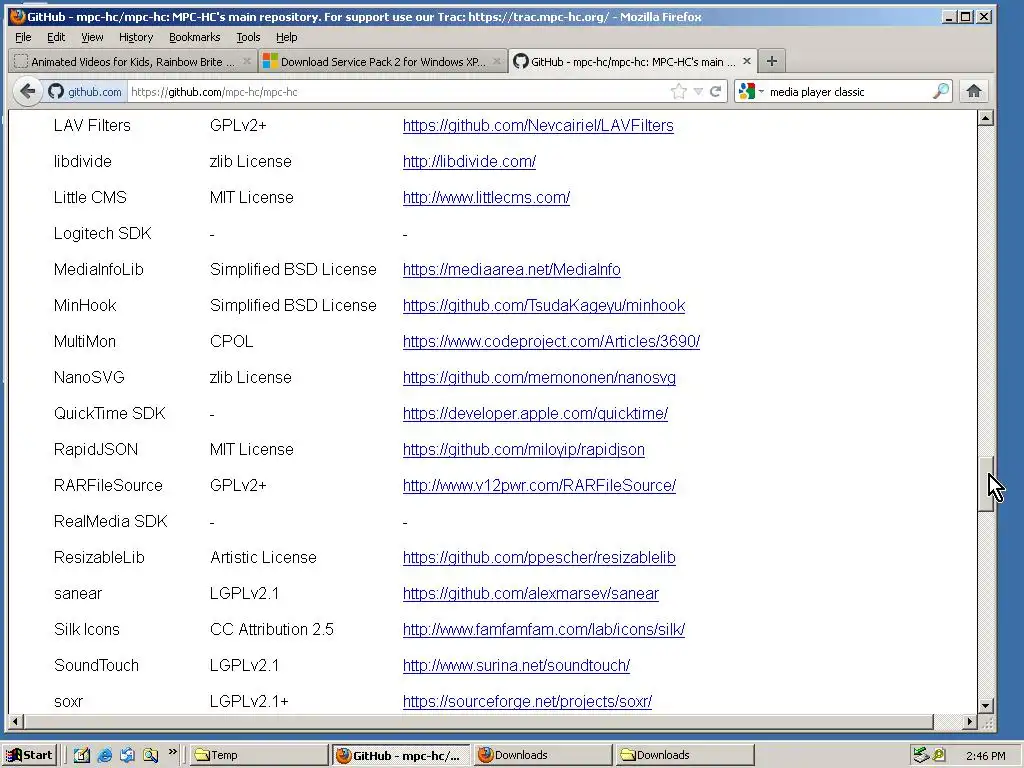This screenshot has width=1024, height=768.
Task: Open the alexmarsev sanear link
Action: click(531, 593)
